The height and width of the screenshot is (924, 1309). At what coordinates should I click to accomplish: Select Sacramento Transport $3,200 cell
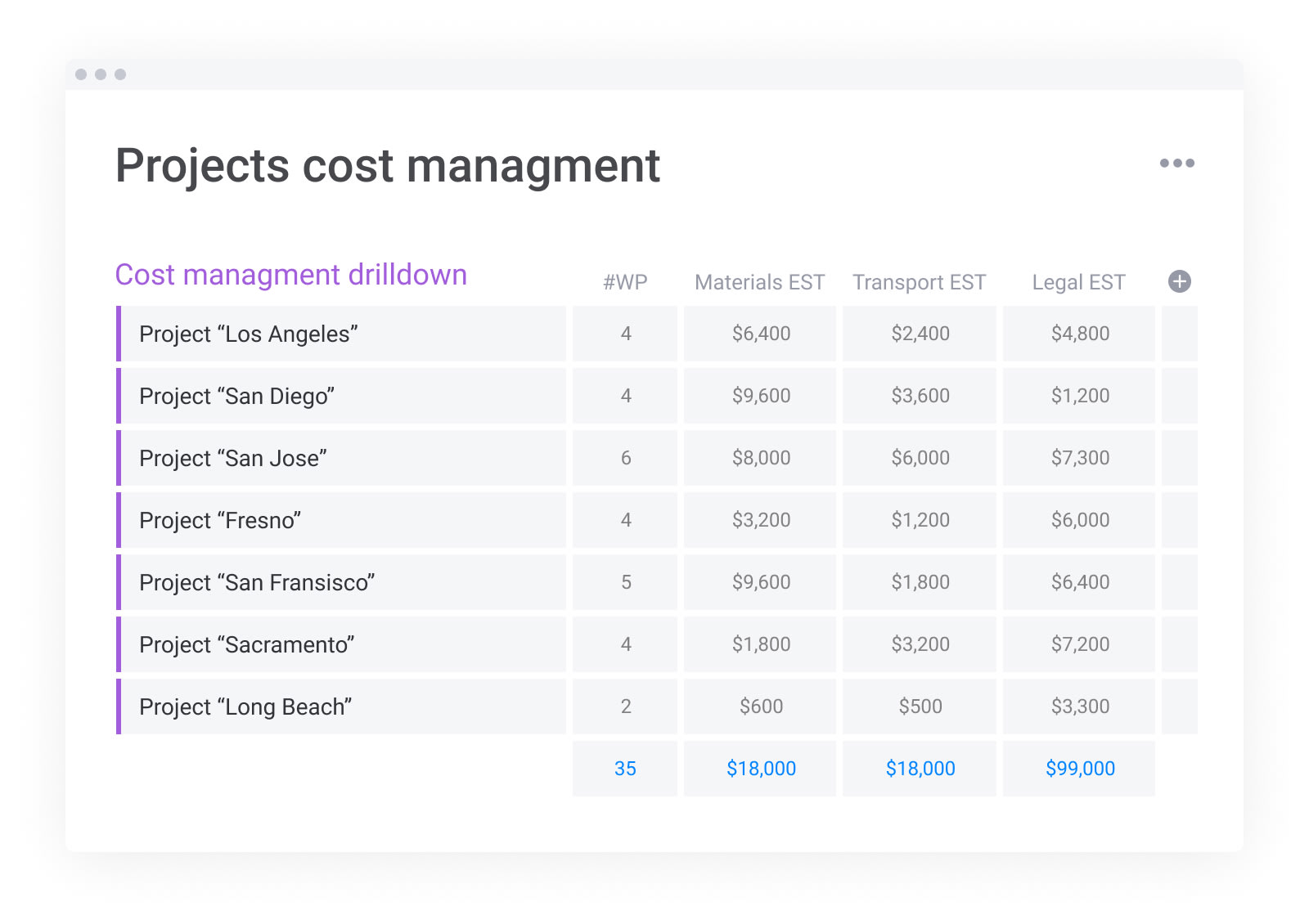pyautogui.click(x=920, y=644)
